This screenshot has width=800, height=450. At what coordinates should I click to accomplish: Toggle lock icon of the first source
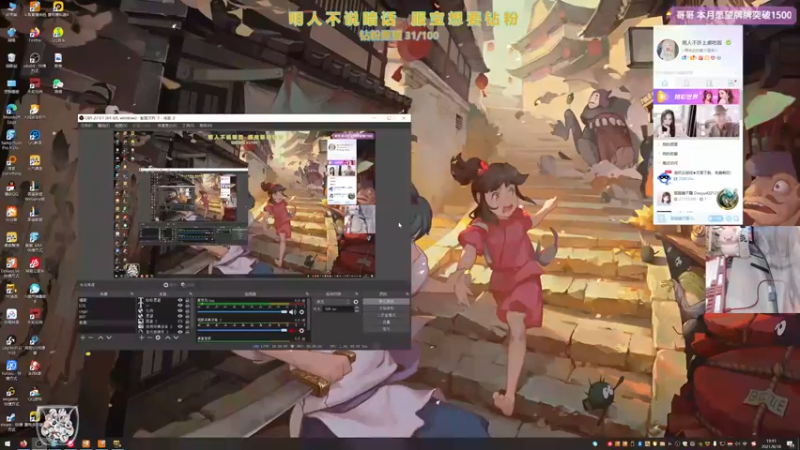187,300
